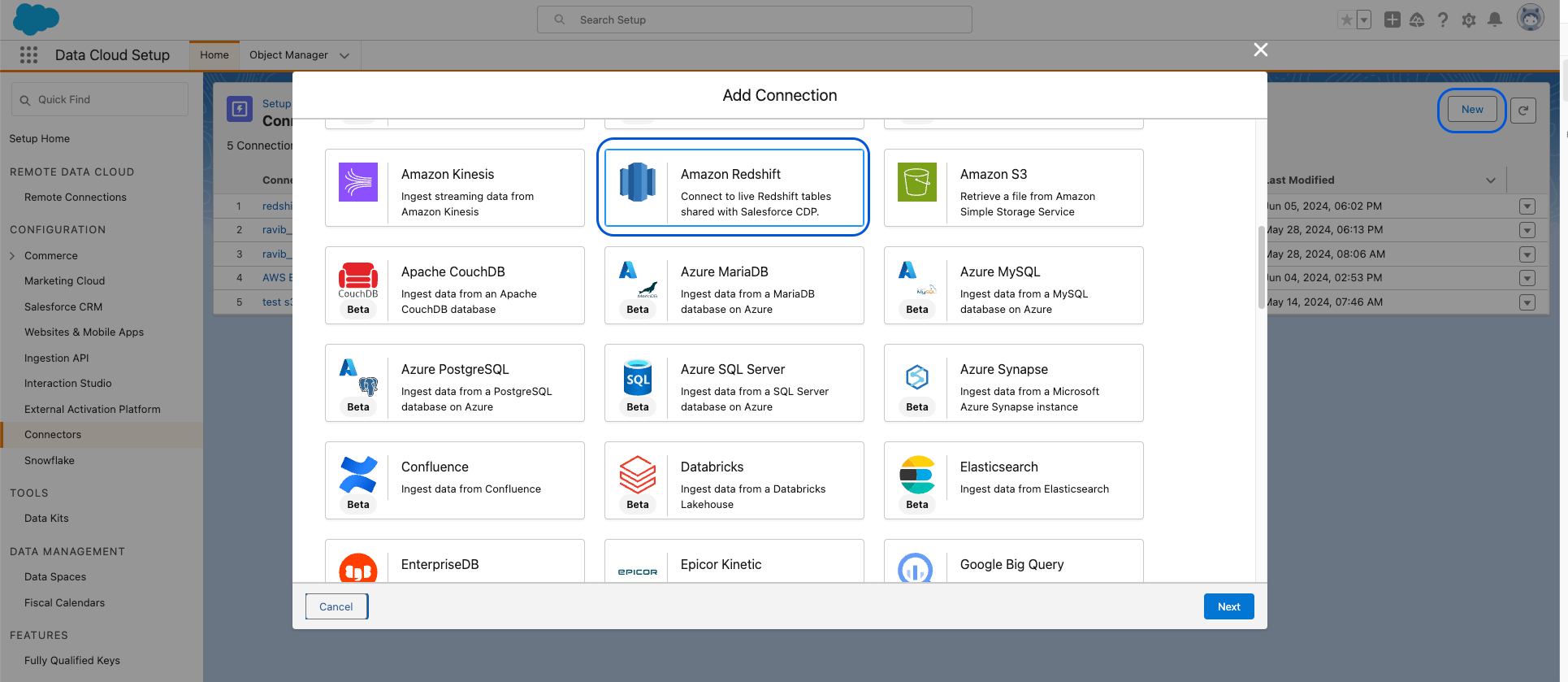Click the Cancel button
1568x682 pixels.
[x=336, y=606]
